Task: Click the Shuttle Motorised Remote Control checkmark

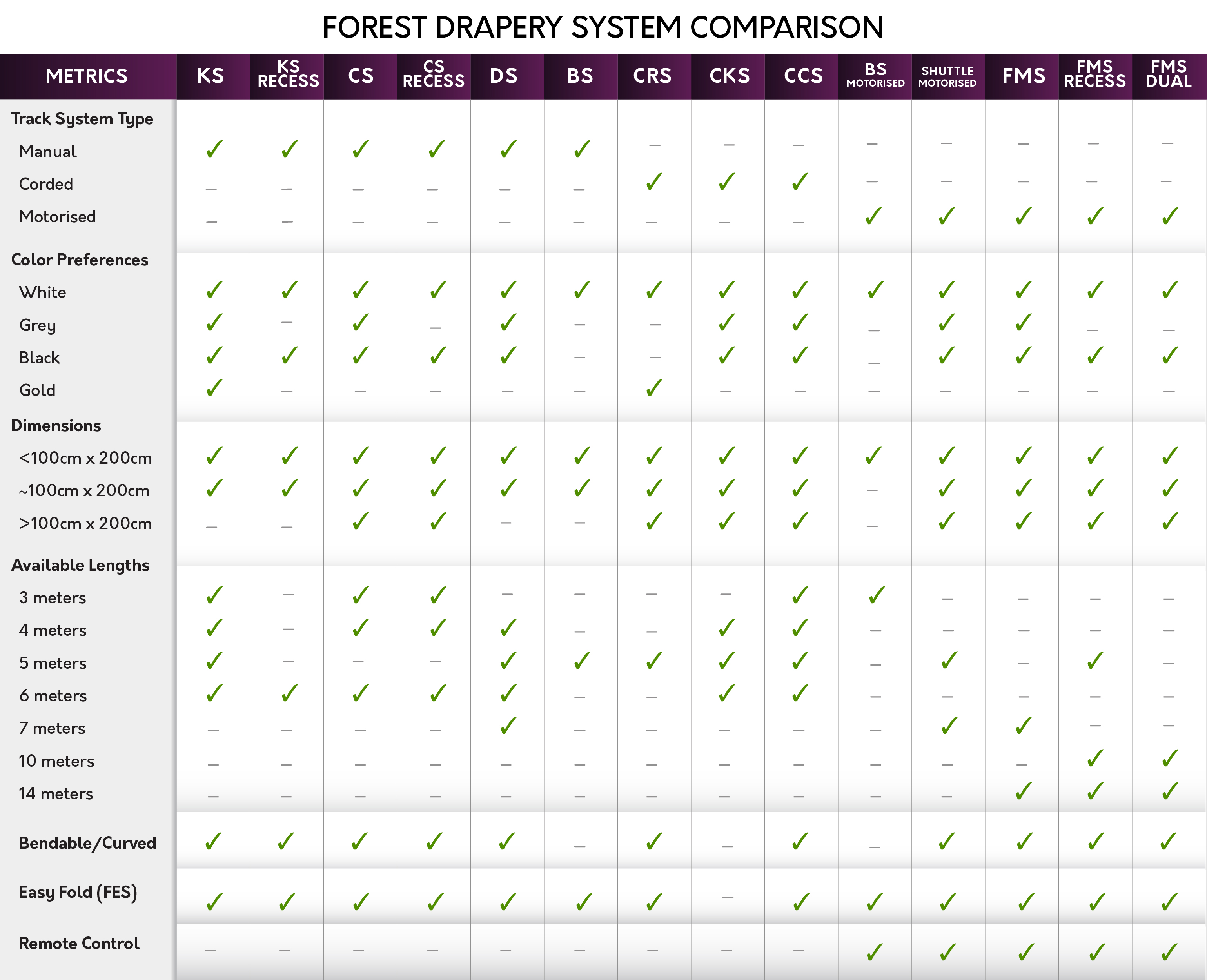Action: click(x=947, y=953)
